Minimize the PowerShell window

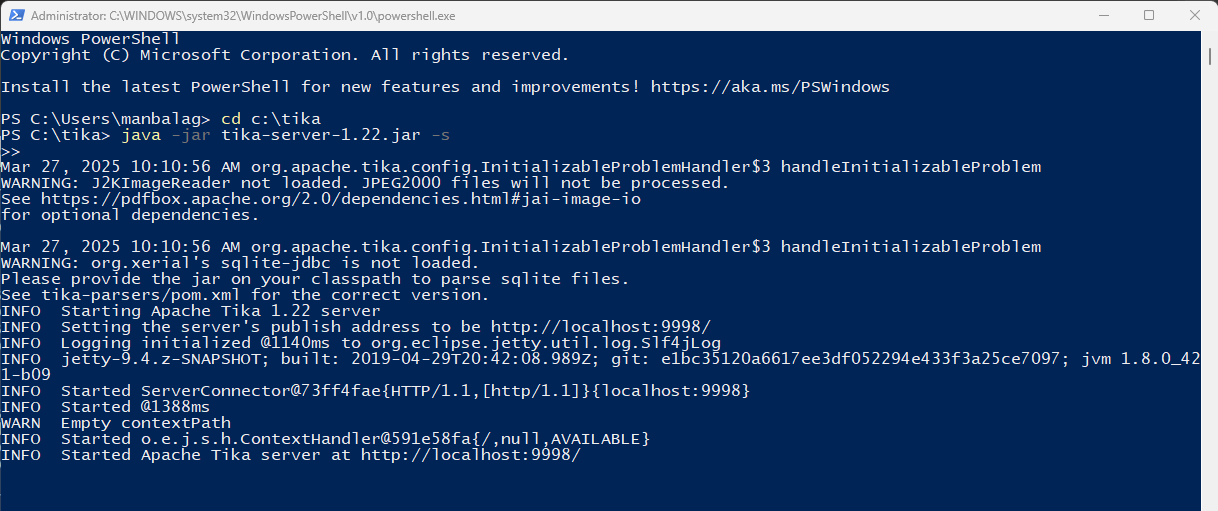point(1104,15)
